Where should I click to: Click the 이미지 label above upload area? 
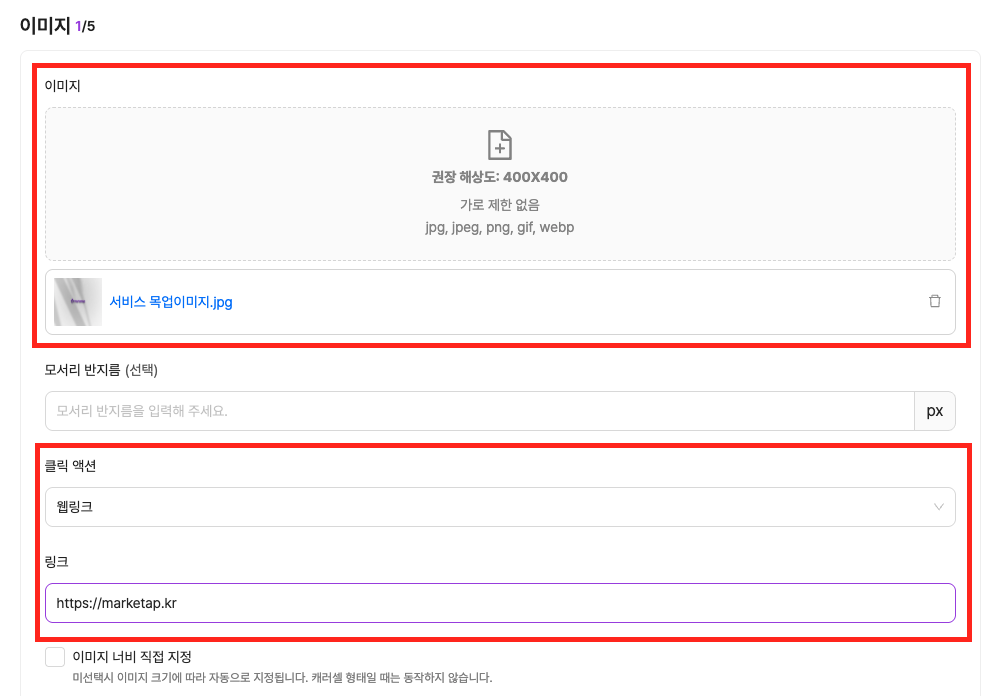(62, 86)
